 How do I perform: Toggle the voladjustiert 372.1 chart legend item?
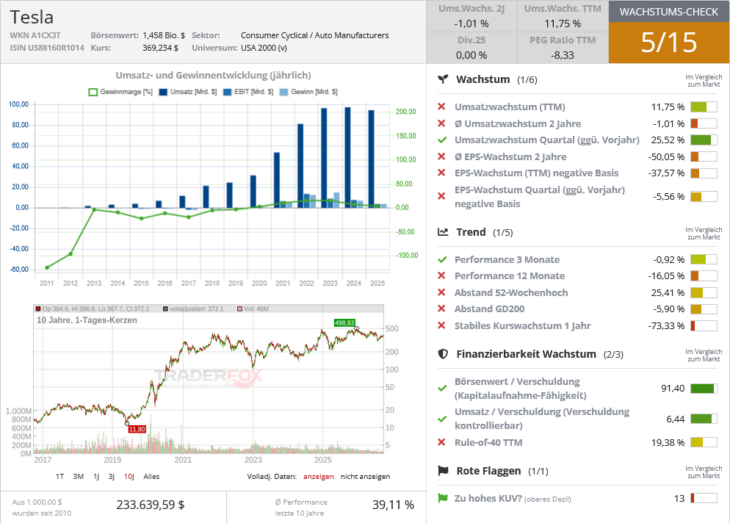[x=193, y=309]
